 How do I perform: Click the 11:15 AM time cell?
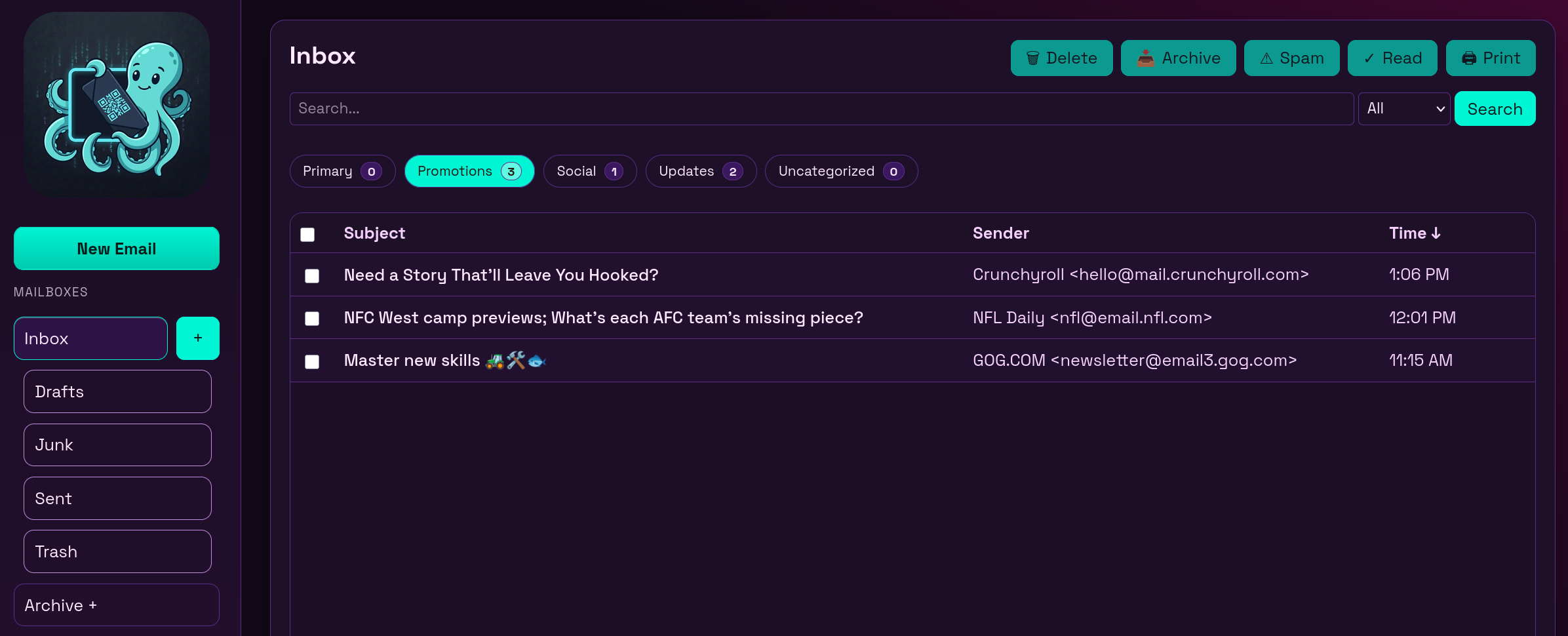pyautogui.click(x=1421, y=361)
